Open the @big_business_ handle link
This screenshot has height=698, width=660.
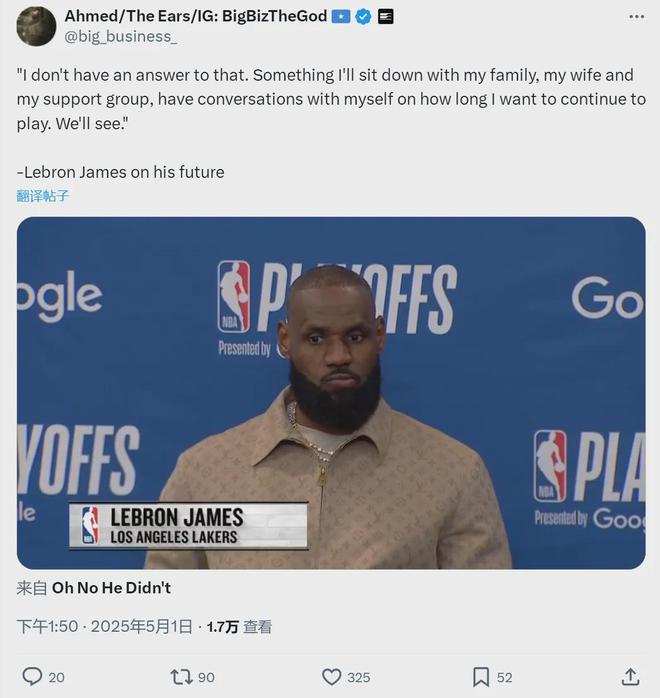(x=120, y=37)
